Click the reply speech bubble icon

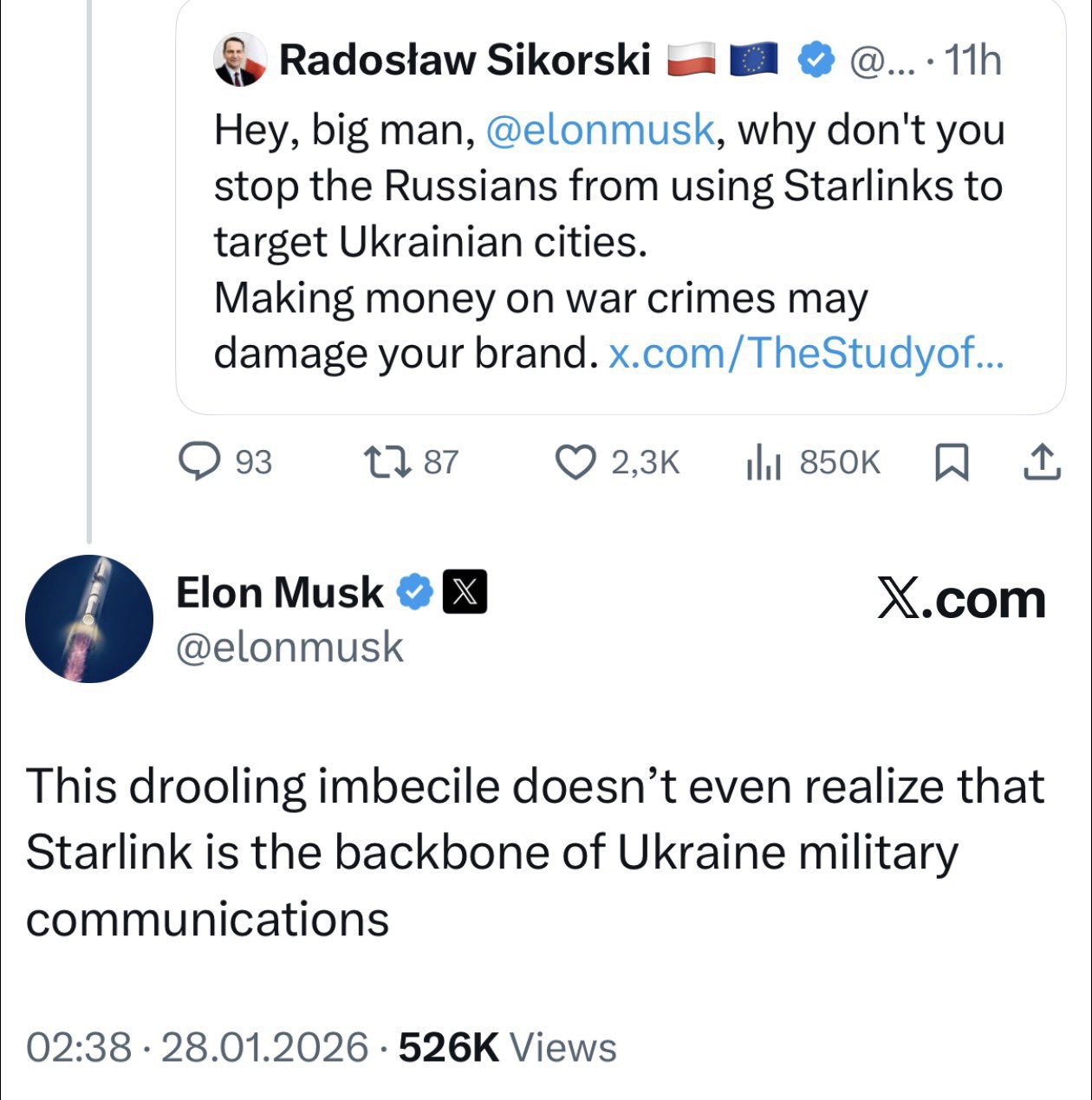(198, 462)
